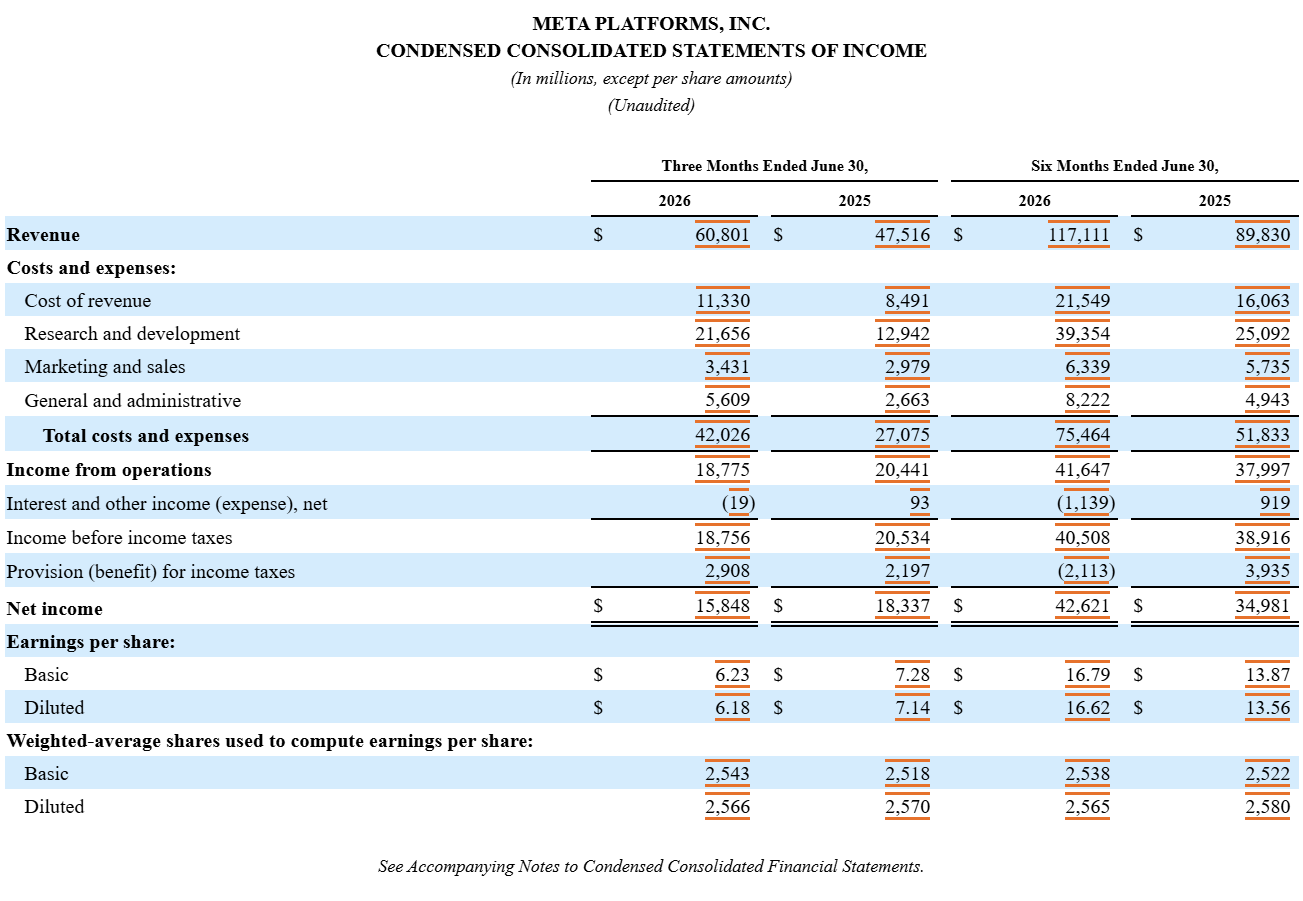Click the net income value 15,848
The image size is (1303, 901).
722,606
